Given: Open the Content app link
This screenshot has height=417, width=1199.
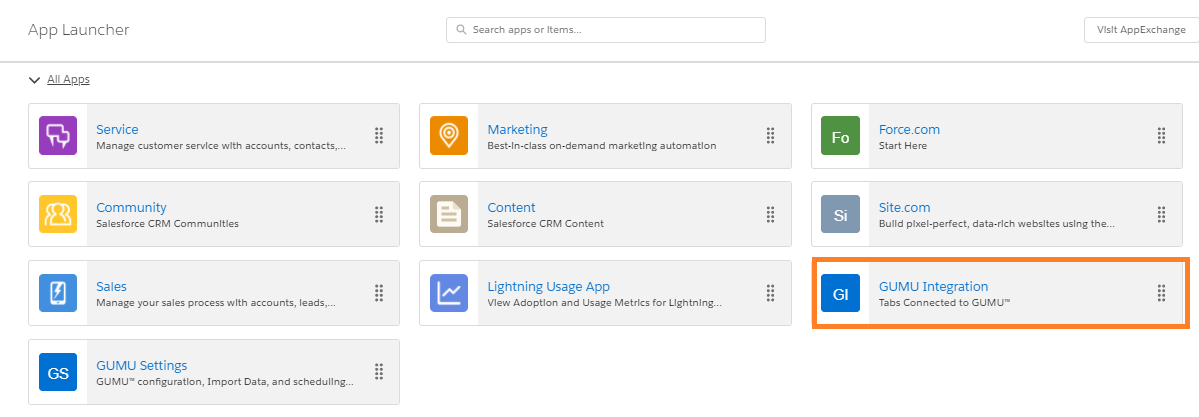Looking at the screenshot, I should coord(512,207).
